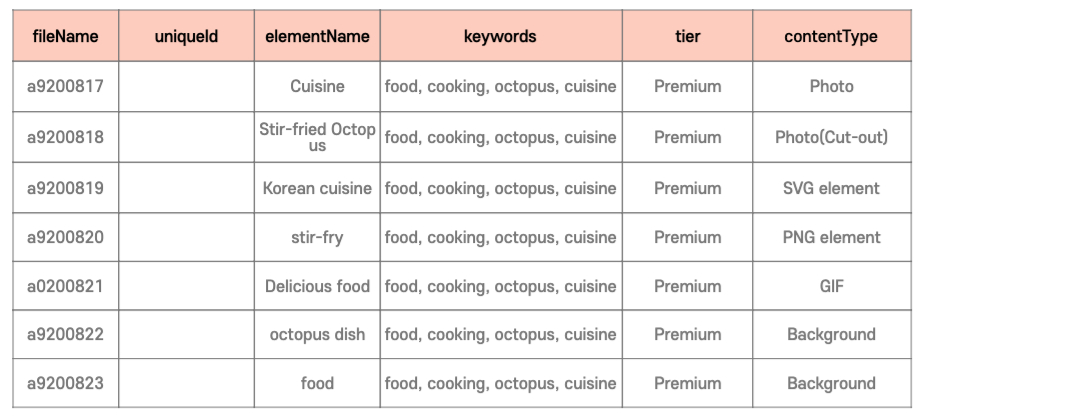Select the octopus dish cell

click(317, 335)
